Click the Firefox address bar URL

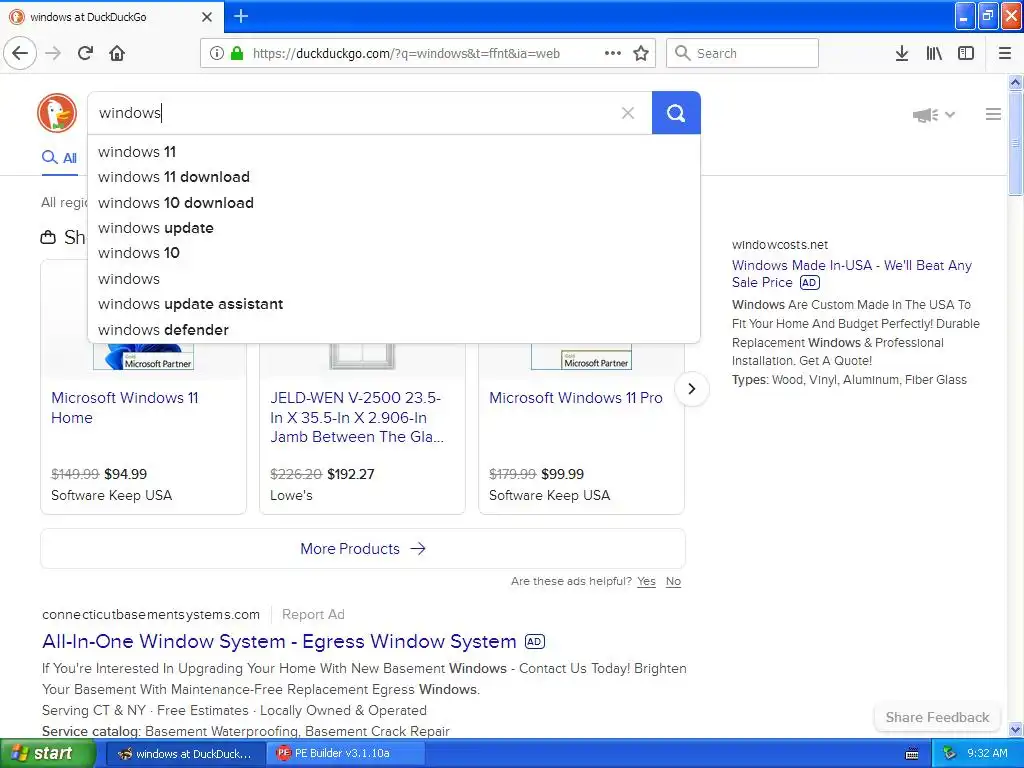click(x=406, y=54)
